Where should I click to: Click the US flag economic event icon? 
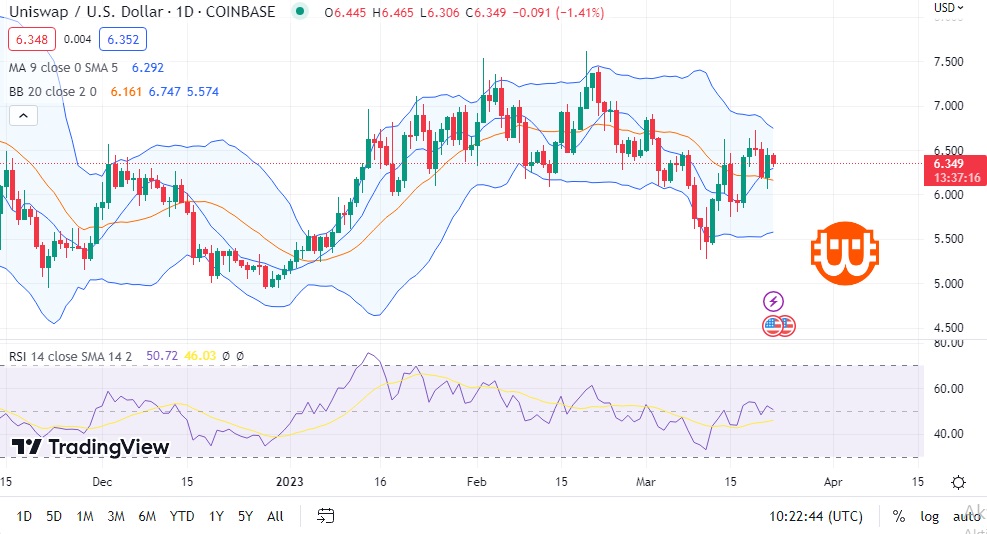tap(778, 325)
